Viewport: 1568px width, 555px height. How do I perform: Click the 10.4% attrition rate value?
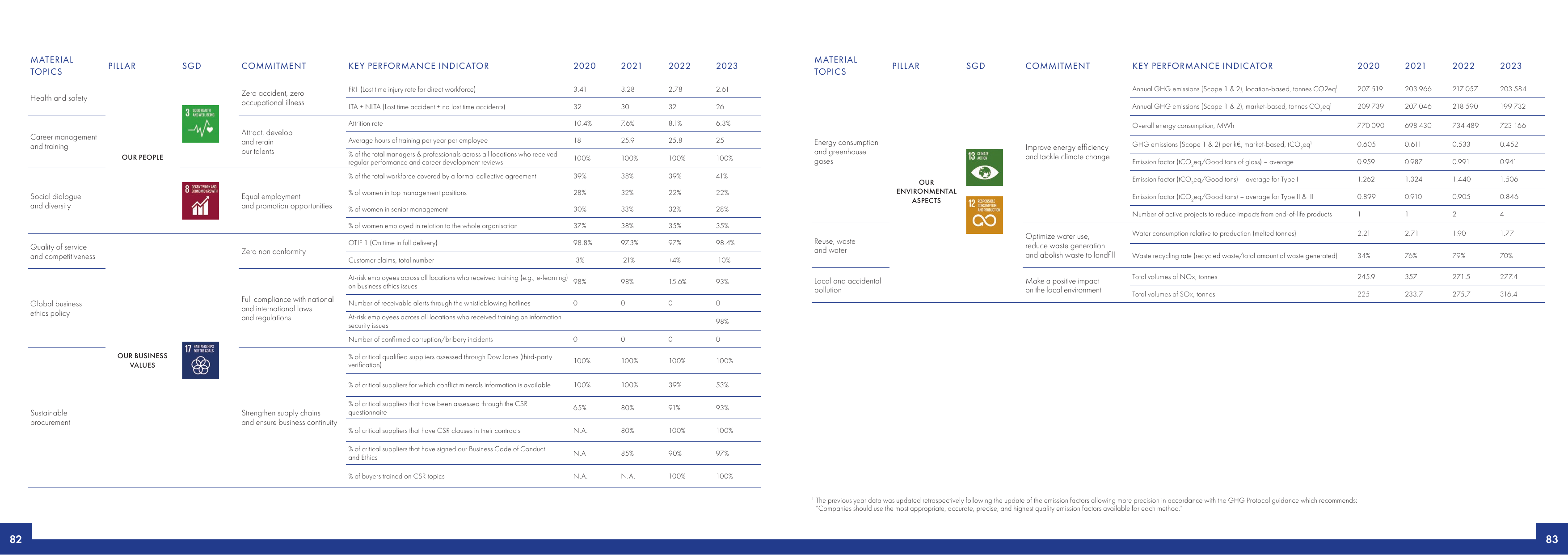click(x=582, y=123)
